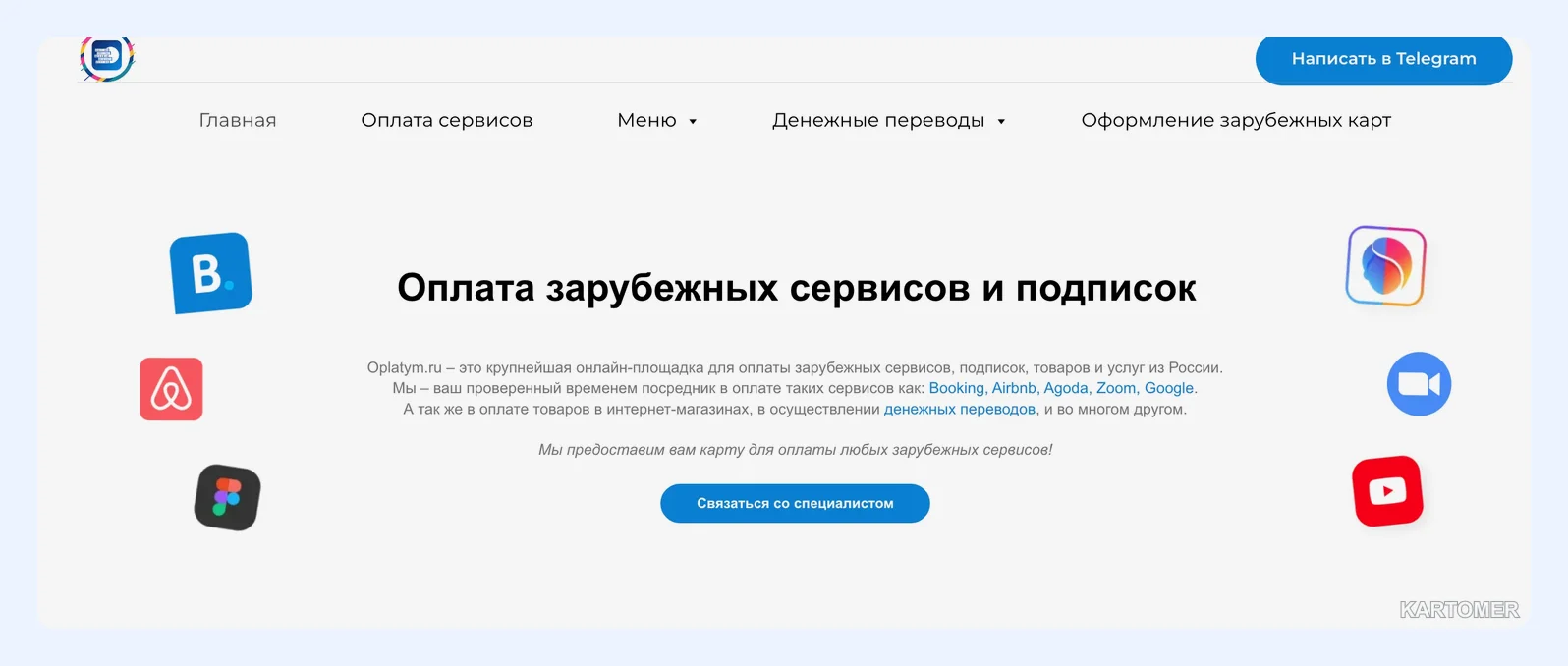The width and height of the screenshot is (1568, 666).
Task: Follow the Agoda link
Action: pos(1066,388)
